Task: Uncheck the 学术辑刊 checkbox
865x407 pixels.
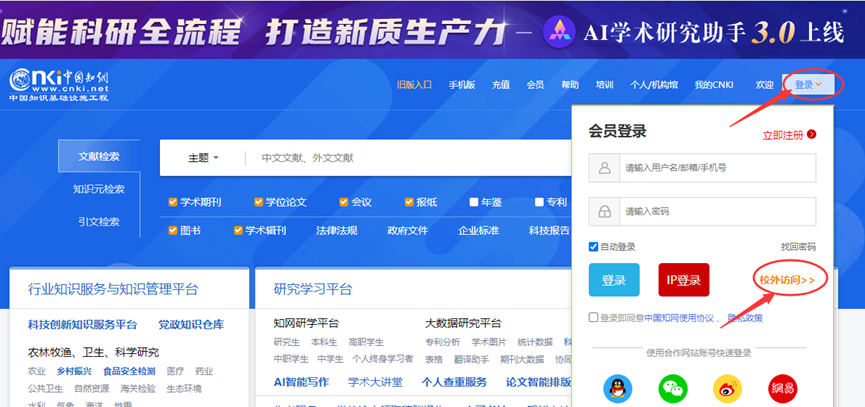Action: click(238, 231)
